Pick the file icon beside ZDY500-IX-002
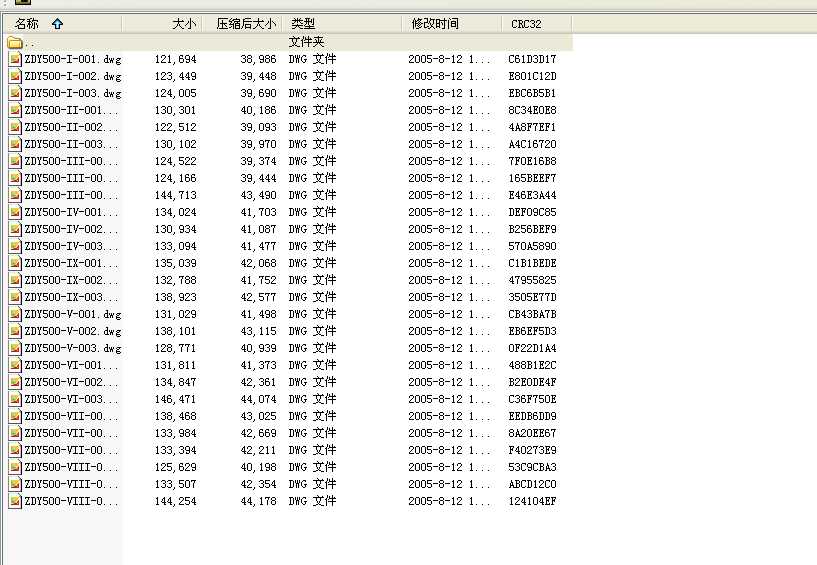817x565 pixels. point(15,280)
